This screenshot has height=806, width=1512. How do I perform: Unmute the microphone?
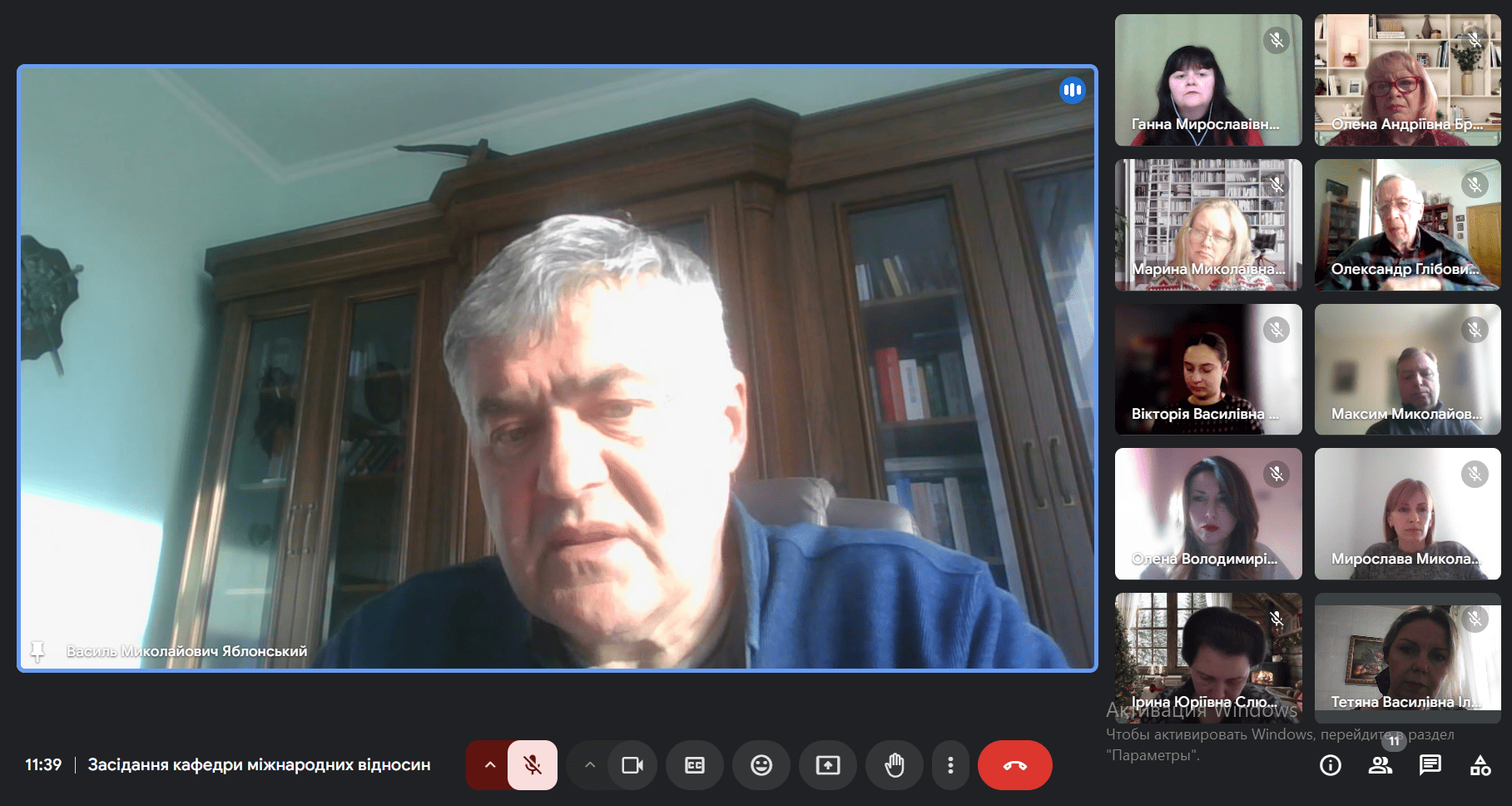pyautogui.click(x=533, y=765)
